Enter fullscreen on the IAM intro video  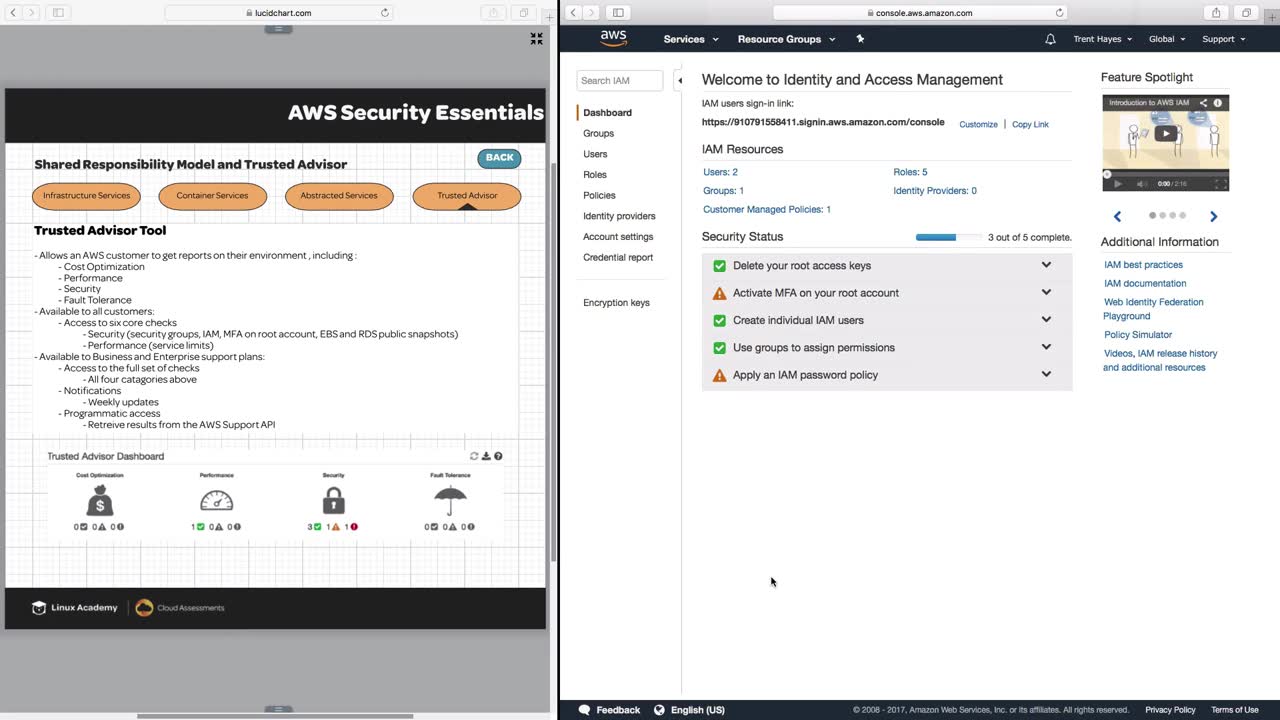click(x=1220, y=184)
